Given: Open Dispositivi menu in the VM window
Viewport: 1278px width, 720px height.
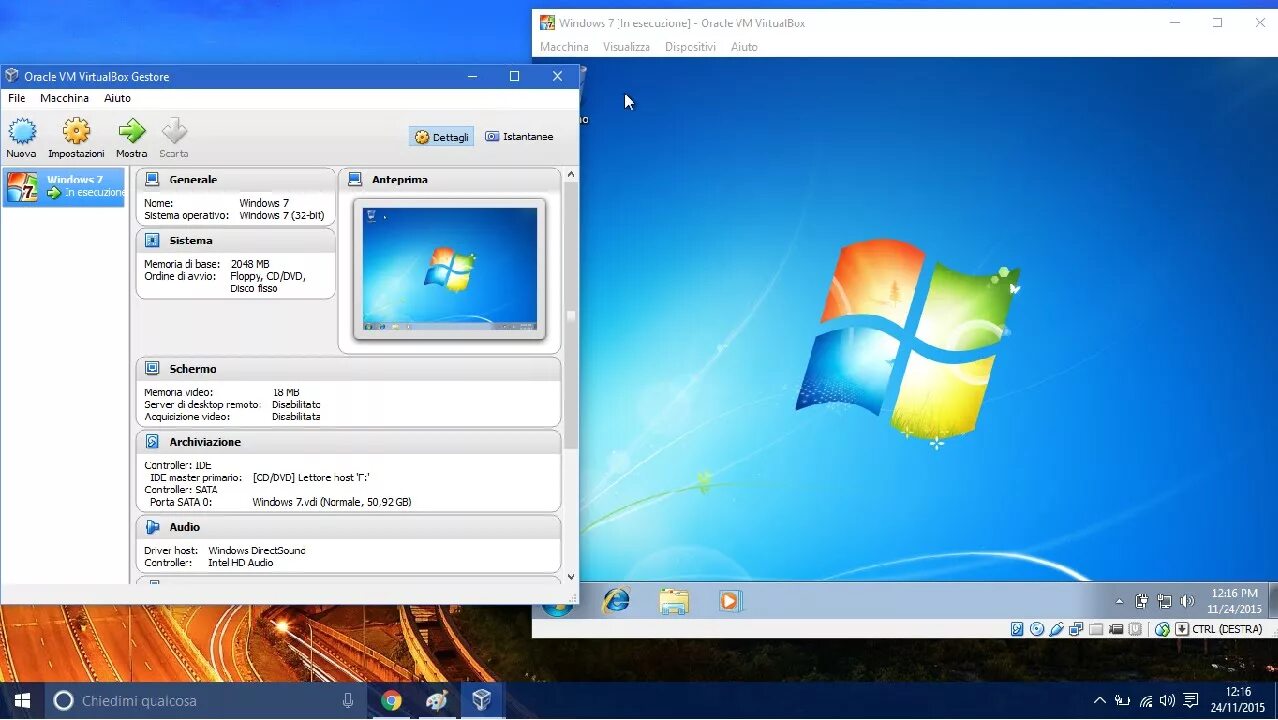Looking at the screenshot, I should point(690,47).
